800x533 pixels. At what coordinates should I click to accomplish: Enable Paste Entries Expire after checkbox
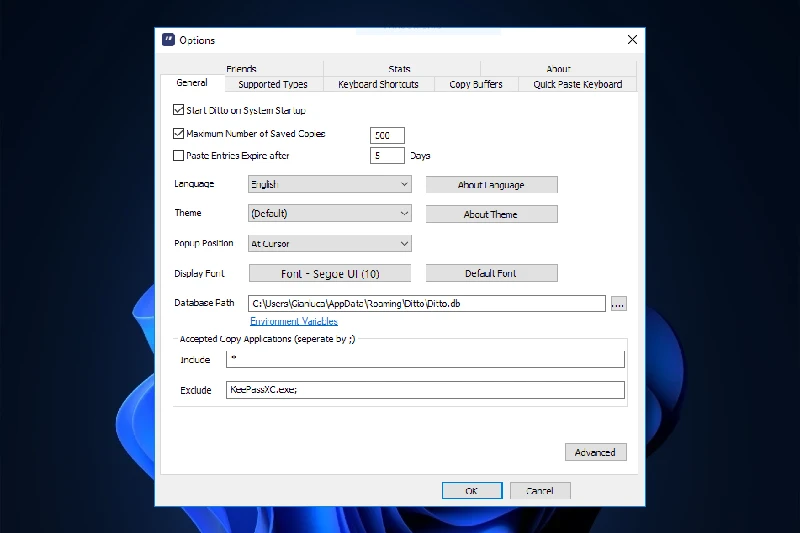[x=178, y=156]
